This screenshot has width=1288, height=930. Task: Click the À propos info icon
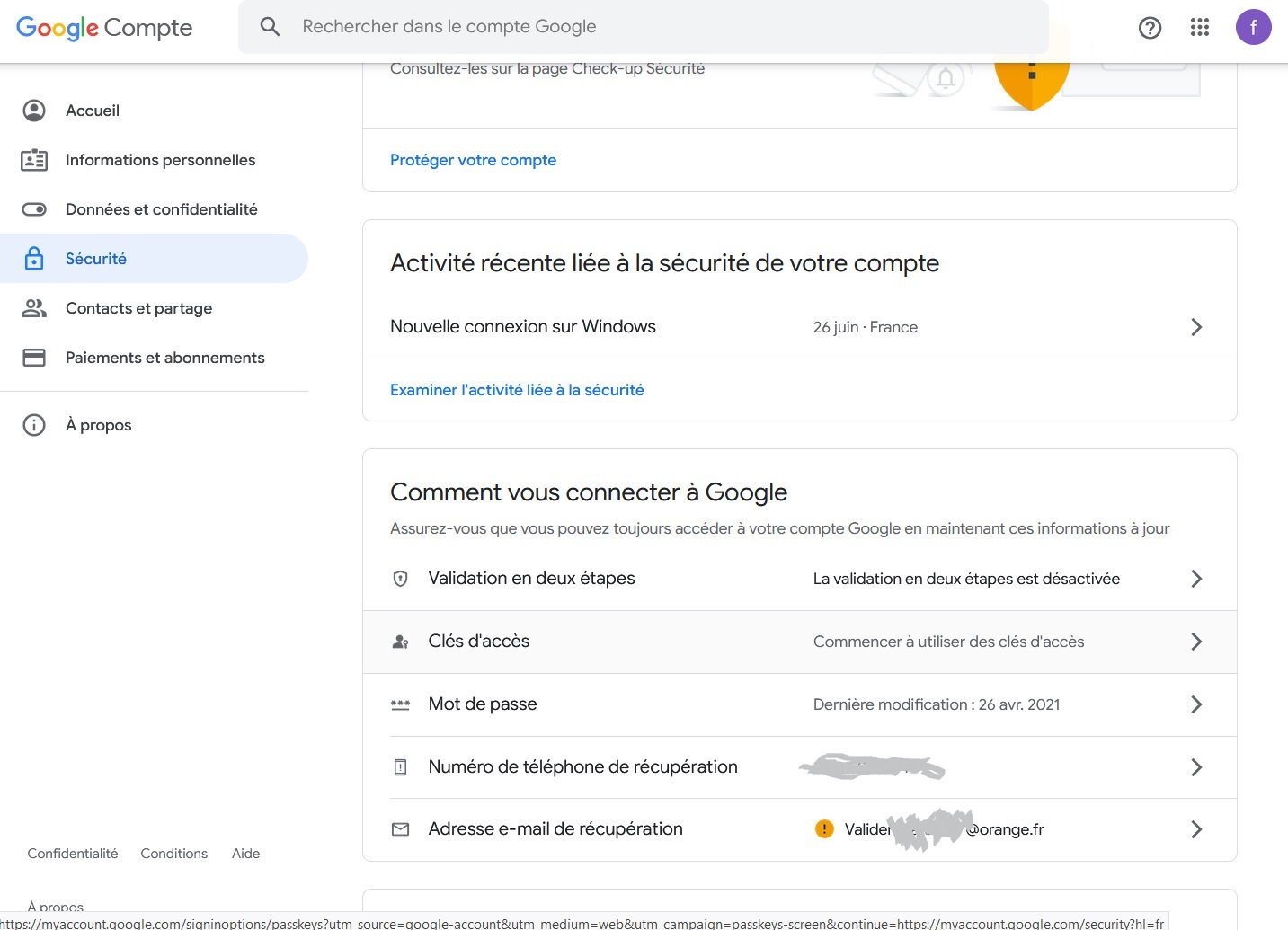click(x=34, y=425)
